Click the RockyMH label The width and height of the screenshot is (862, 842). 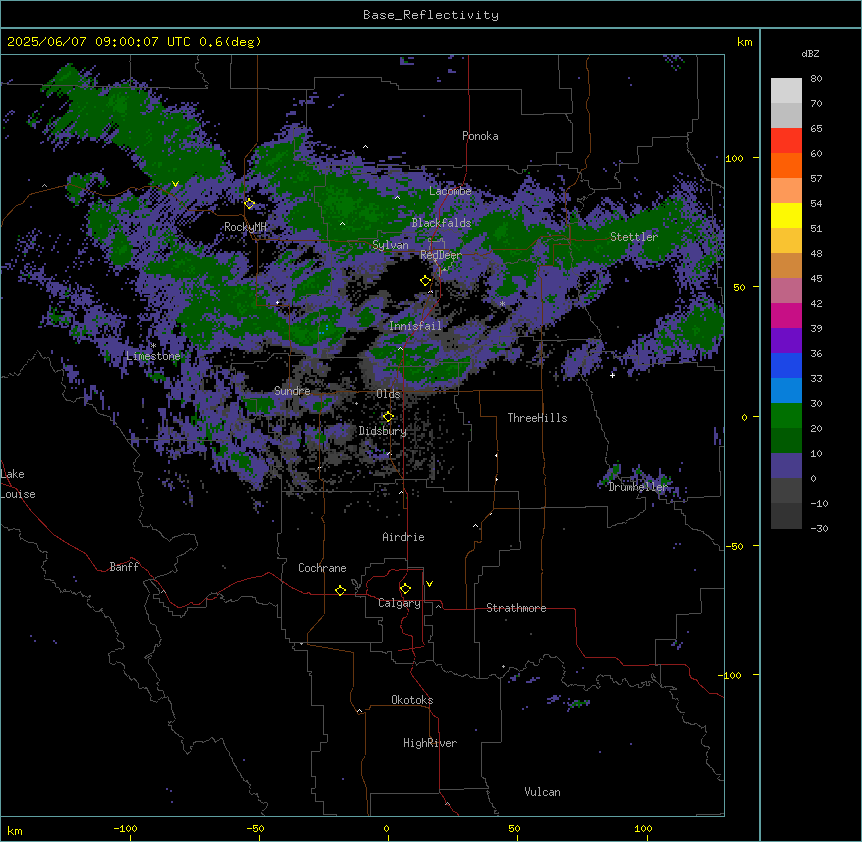point(245,227)
